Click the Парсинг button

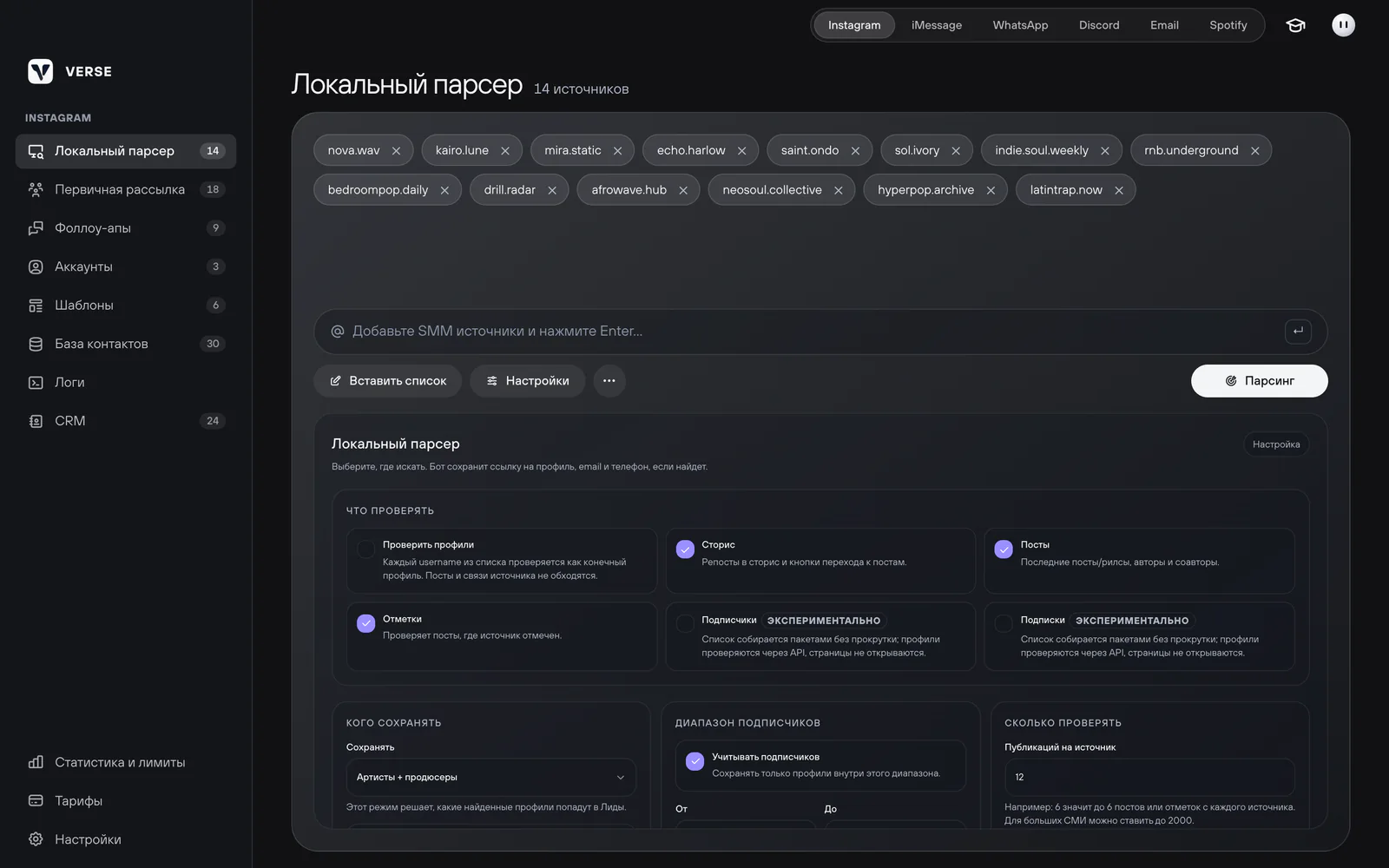pyautogui.click(x=1259, y=381)
